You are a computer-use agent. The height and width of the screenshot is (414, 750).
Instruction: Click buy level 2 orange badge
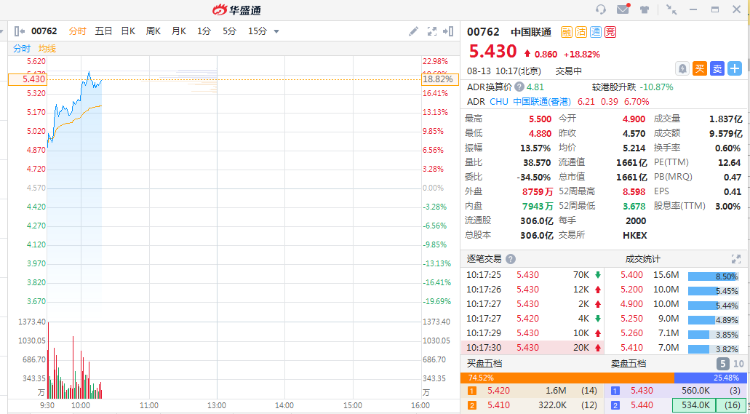coord(472,405)
